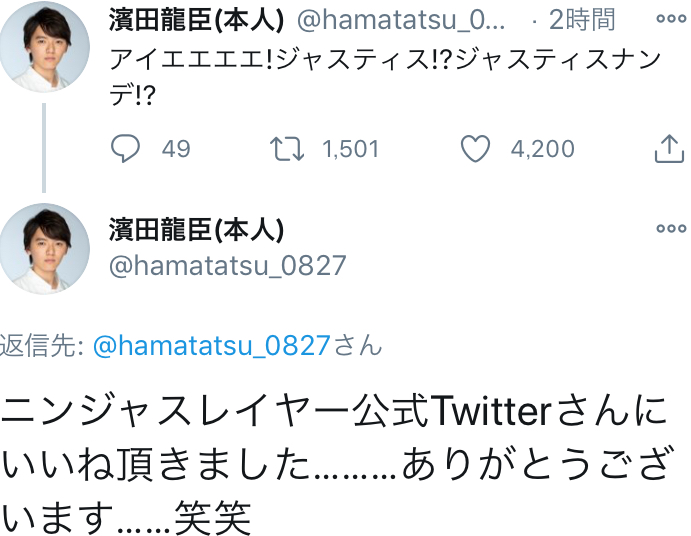Open the 濱田龍臣(本人) name on the reply tweet
This screenshot has height=536, width=691.
click(196, 229)
